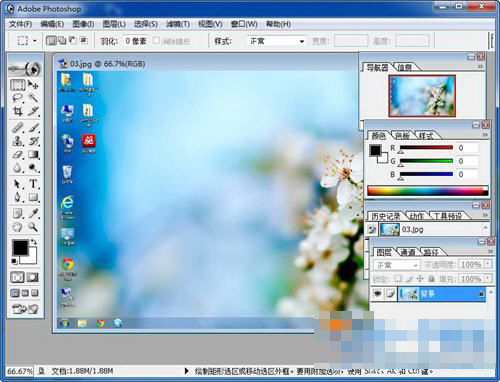Image resolution: width=500 pixels, height=382 pixels.
Task: Select the Rectangular Marquee tool in toolbox
Action: 17,85
